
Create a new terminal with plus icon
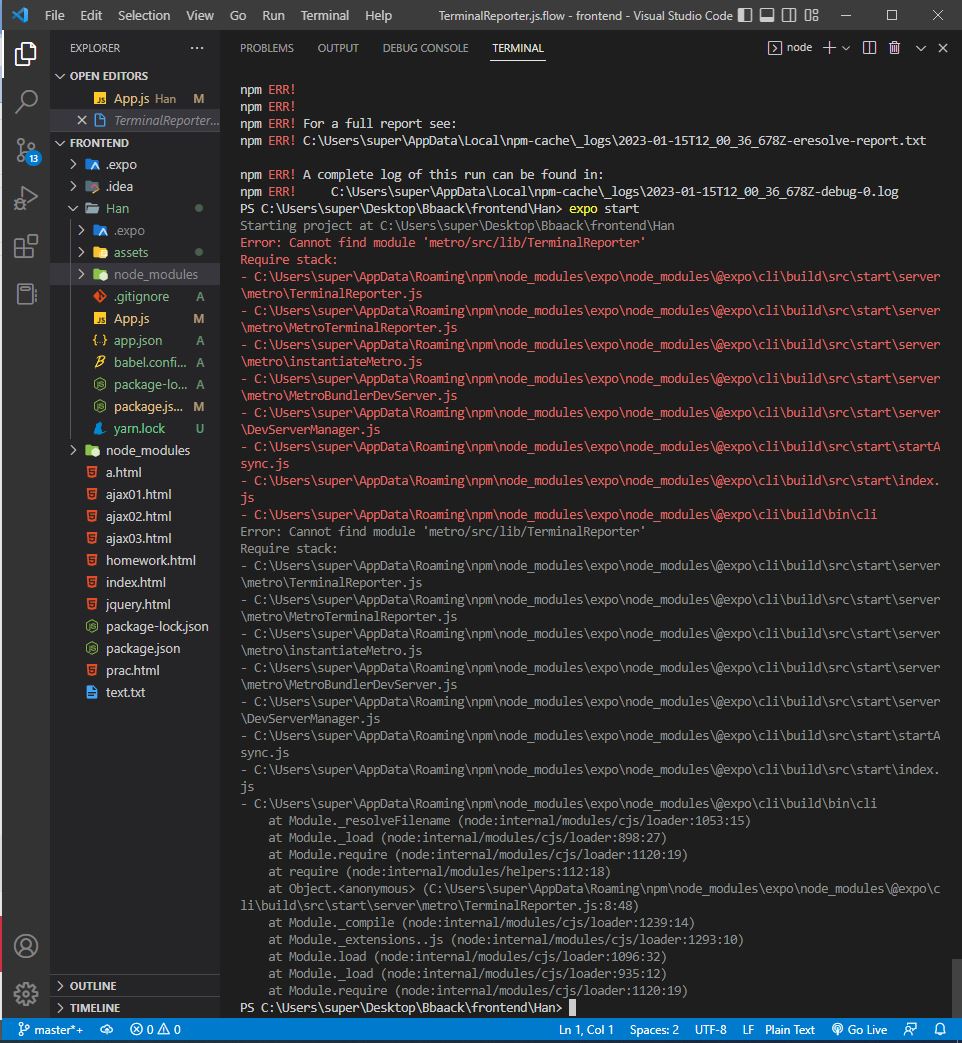coord(829,48)
